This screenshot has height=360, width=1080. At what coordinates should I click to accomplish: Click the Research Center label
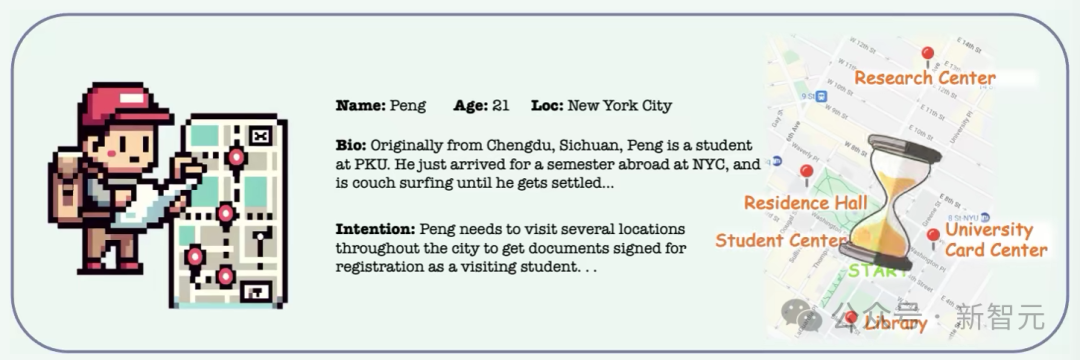pyautogui.click(x=925, y=78)
